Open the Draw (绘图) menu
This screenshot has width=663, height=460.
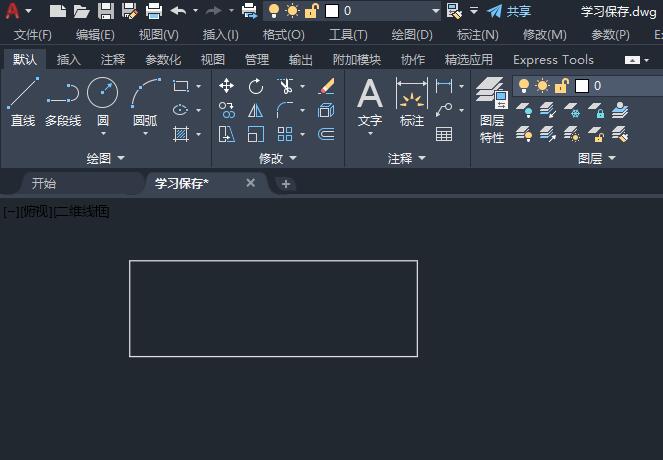pyautogui.click(x=412, y=35)
